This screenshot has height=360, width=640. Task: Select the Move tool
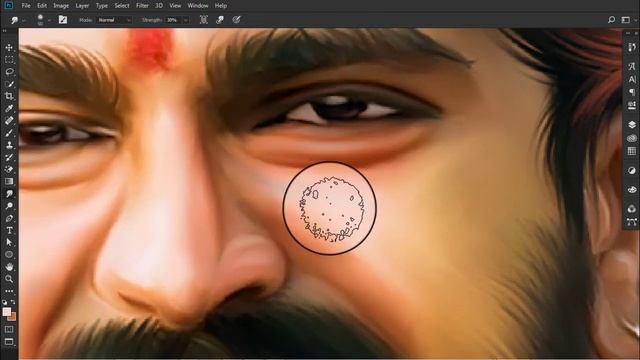pyautogui.click(x=9, y=48)
